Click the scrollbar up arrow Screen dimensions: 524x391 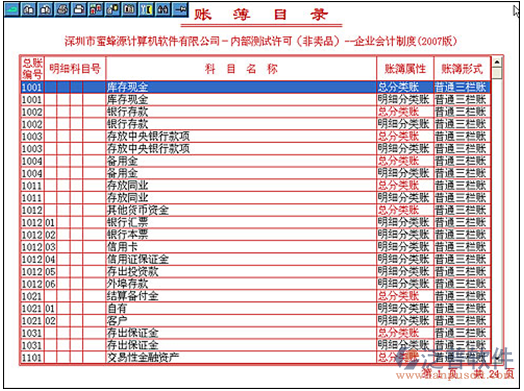497,62
